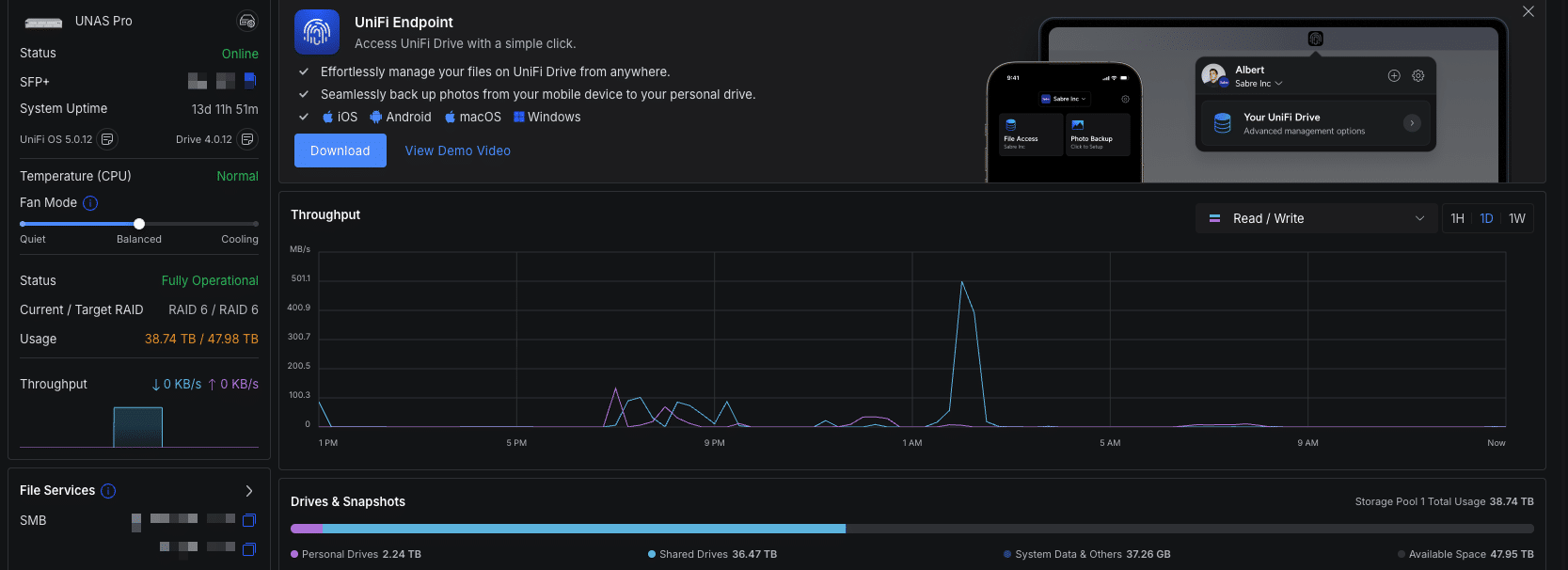
Task: Click the Storage Pool 1 Total Usage text
Action: pos(1444,501)
